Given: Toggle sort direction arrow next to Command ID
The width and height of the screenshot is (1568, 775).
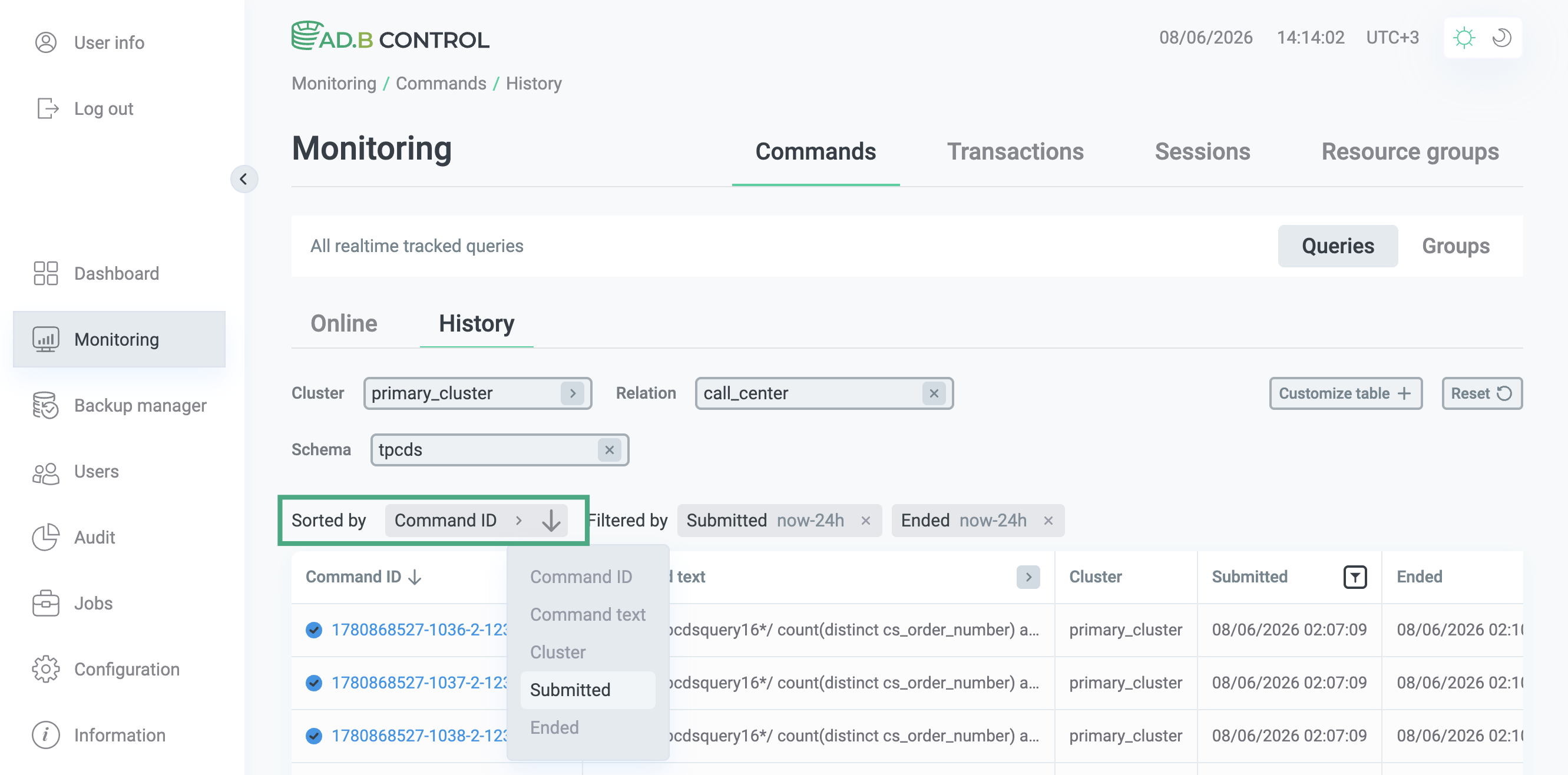Looking at the screenshot, I should pos(551,520).
